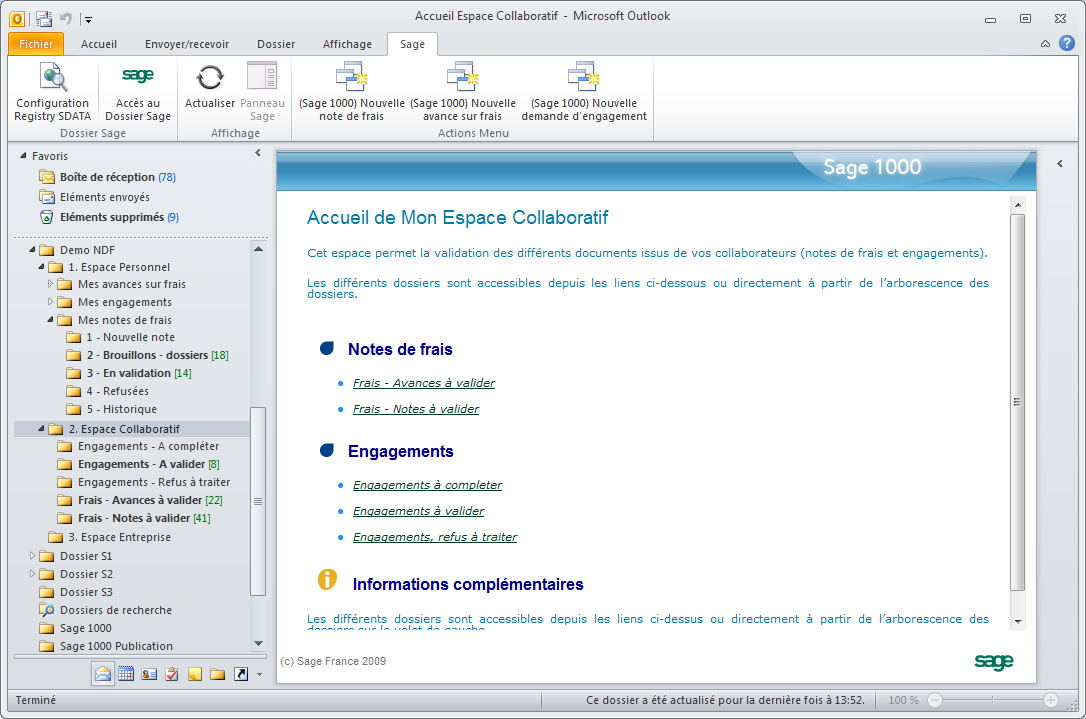
Task: Click the Undo icon in quick access toolbar
Action: point(66,19)
